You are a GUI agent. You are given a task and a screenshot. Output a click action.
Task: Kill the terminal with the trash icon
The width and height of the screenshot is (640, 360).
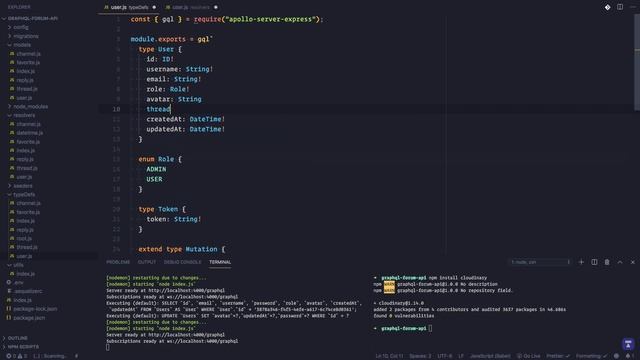pos(607,262)
